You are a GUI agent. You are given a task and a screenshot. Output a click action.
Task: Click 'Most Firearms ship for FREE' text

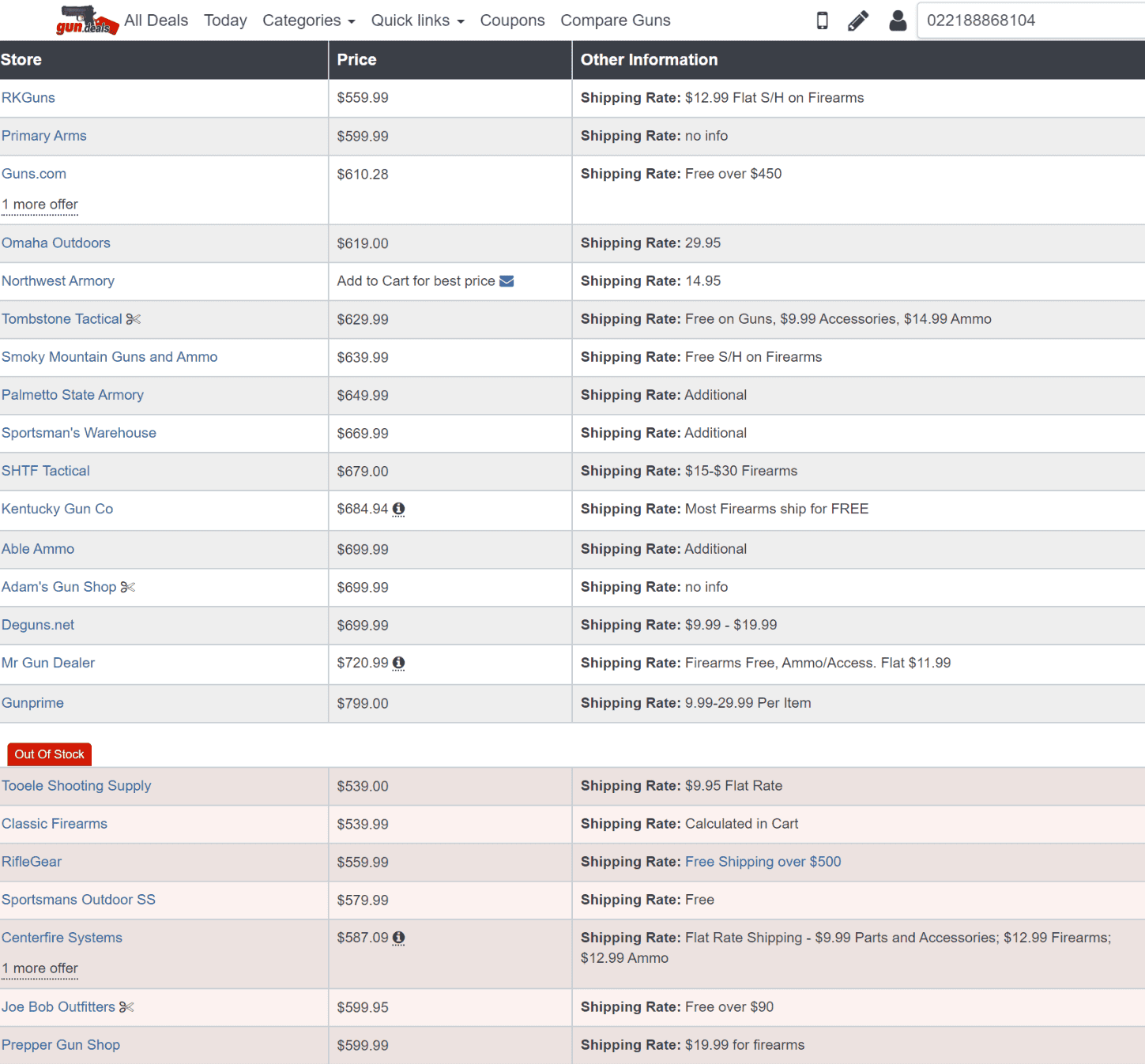pos(777,509)
